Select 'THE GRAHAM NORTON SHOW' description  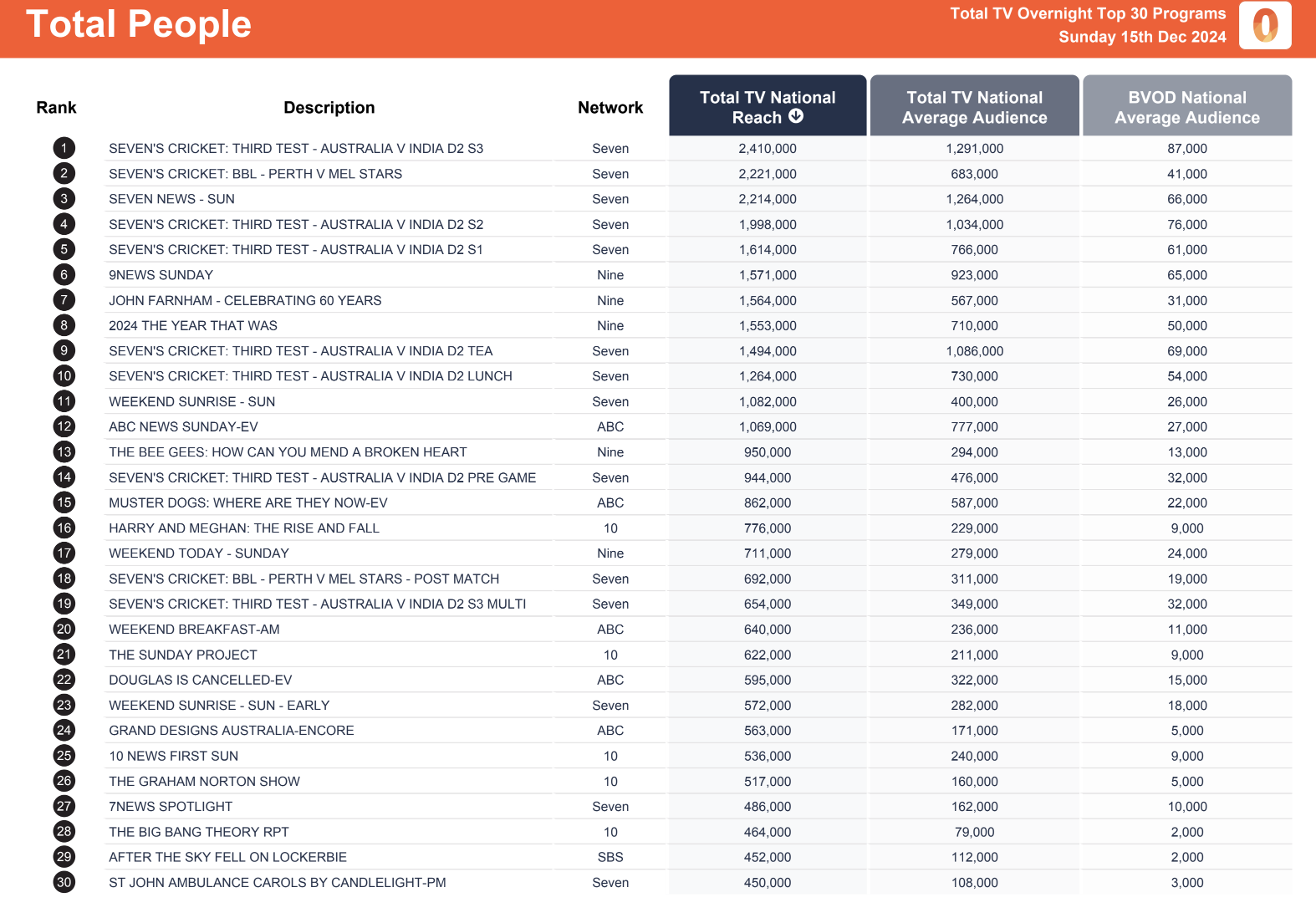(x=204, y=782)
